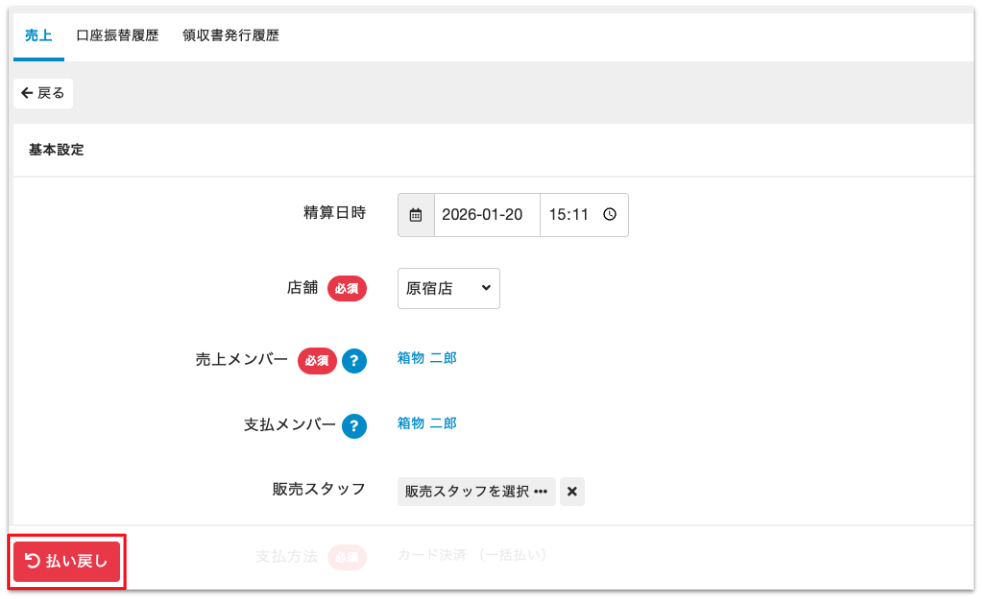Click the 基本設定 section heading
The width and height of the screenshot is (982, 599).
[x=56, y=150]
